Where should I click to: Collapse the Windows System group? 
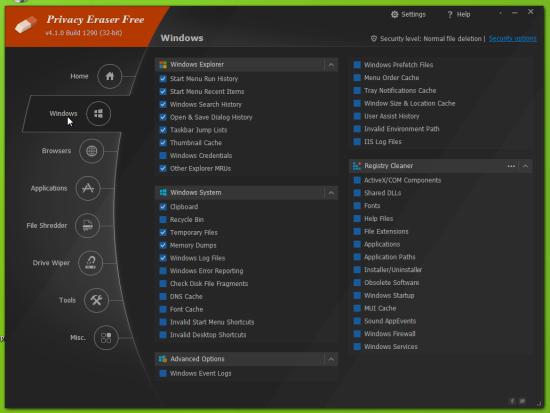331,193
